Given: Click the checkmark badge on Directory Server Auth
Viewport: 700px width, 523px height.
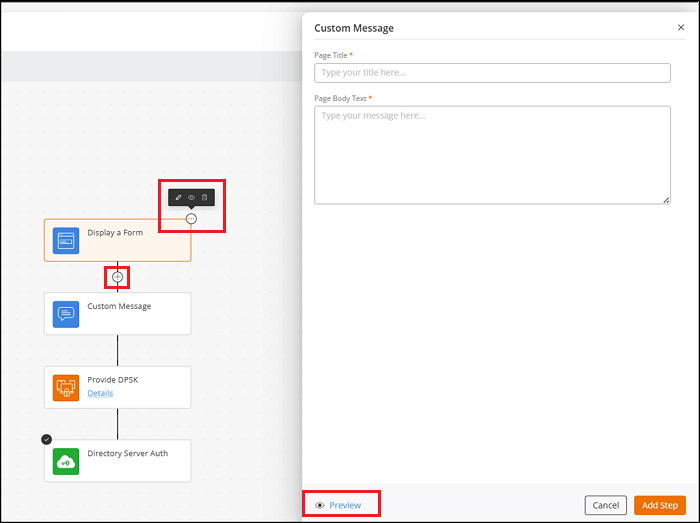Looking at the screenshot, I should tap(46, 439).
